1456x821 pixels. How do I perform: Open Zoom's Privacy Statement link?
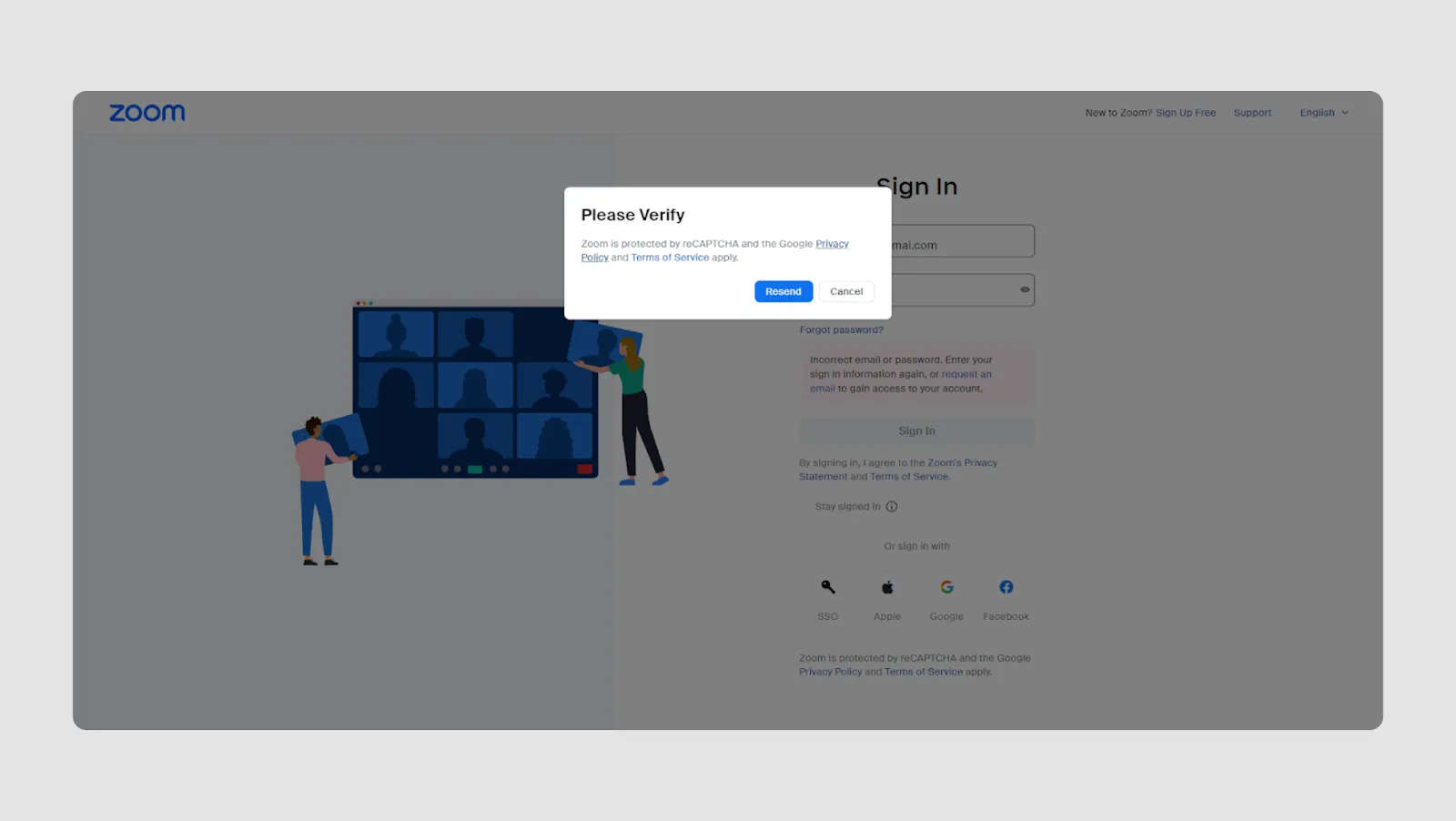962,463
